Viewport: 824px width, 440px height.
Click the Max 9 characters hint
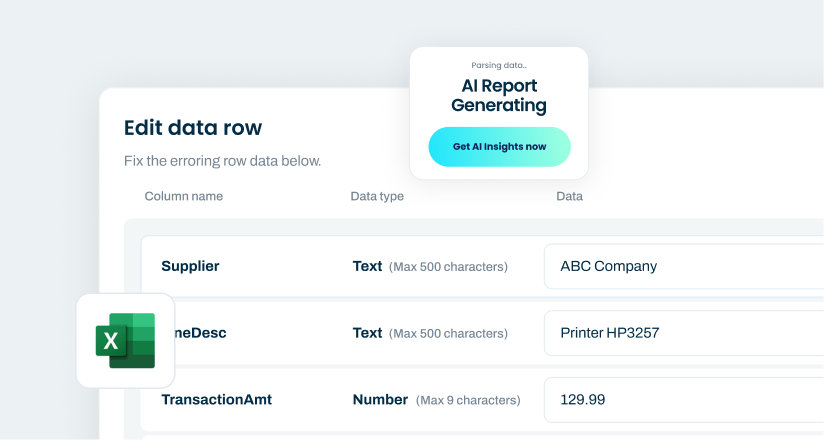pos(468,400)
